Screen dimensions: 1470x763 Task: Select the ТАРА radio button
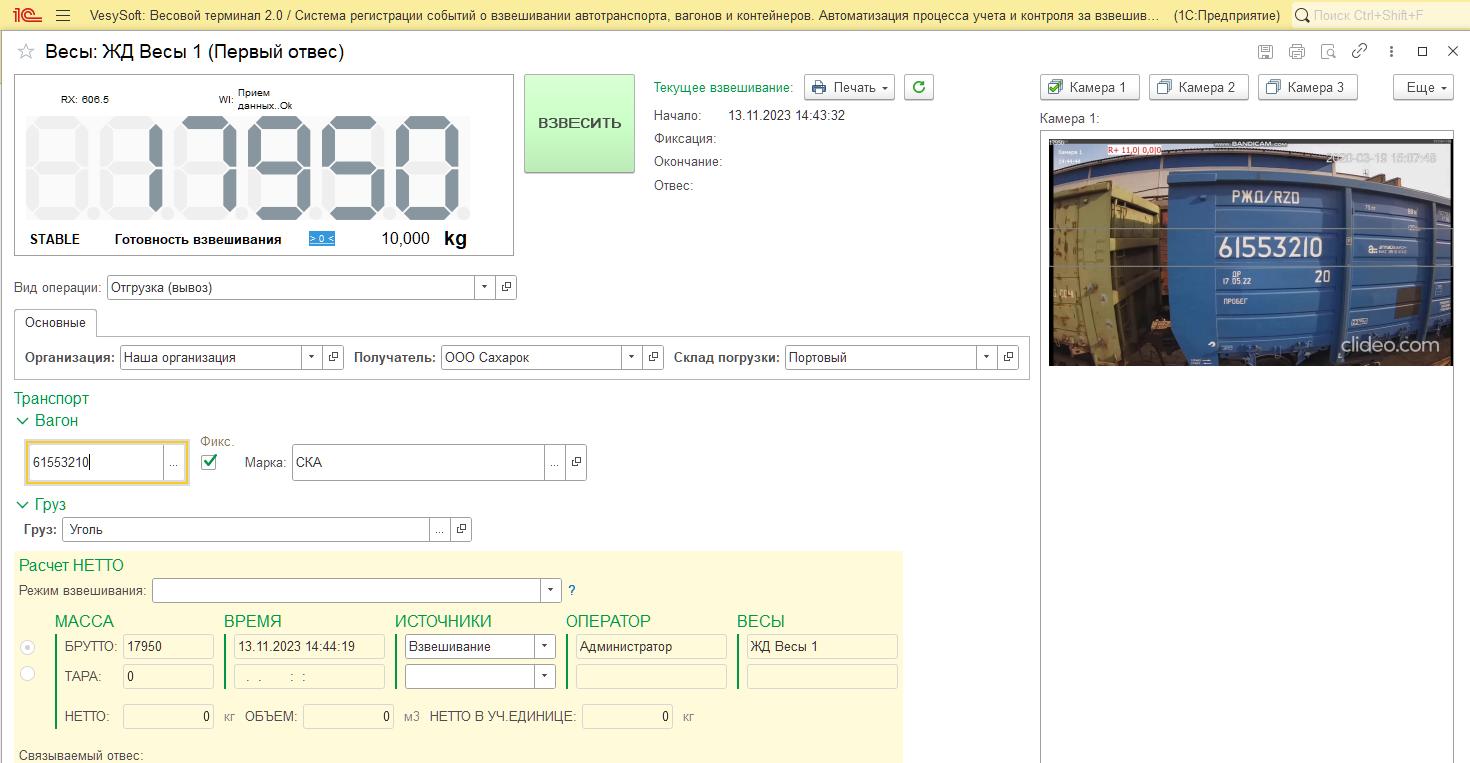(28, 674)
